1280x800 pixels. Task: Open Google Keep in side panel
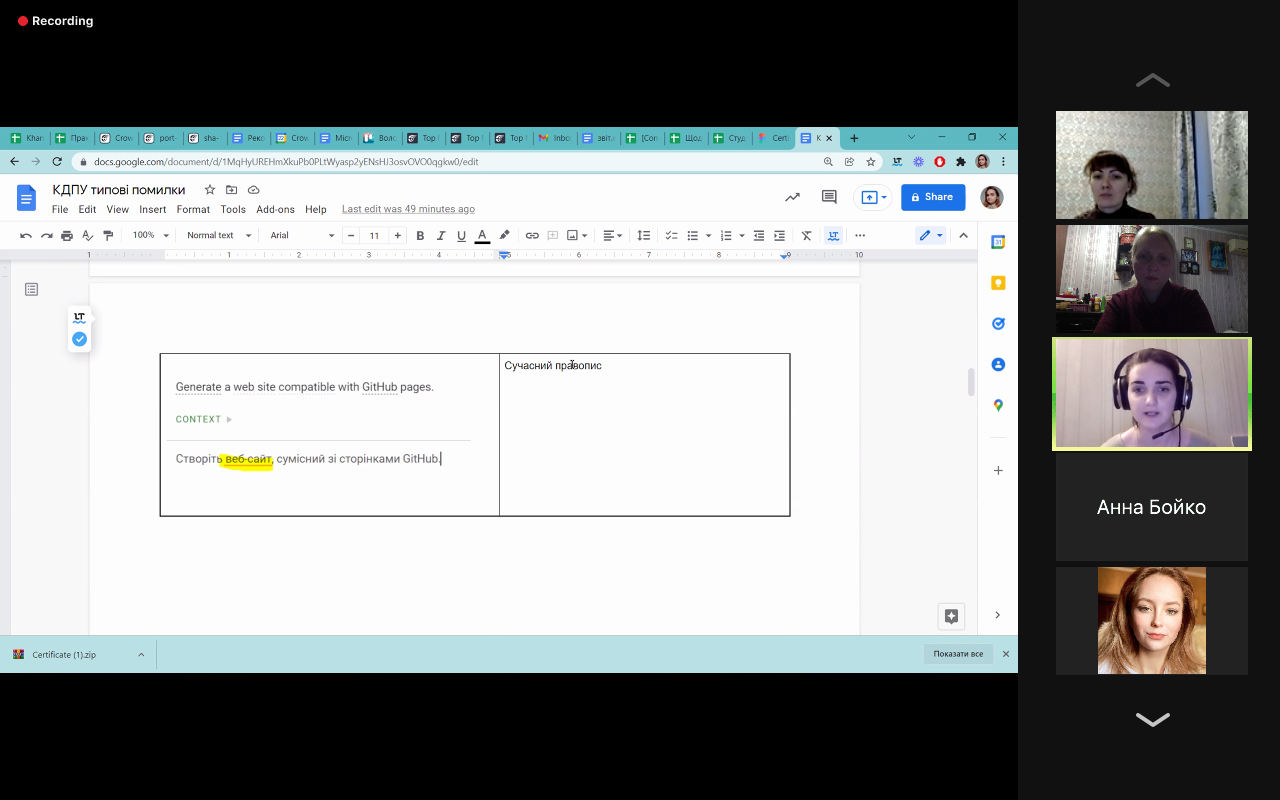click(998, 283)
